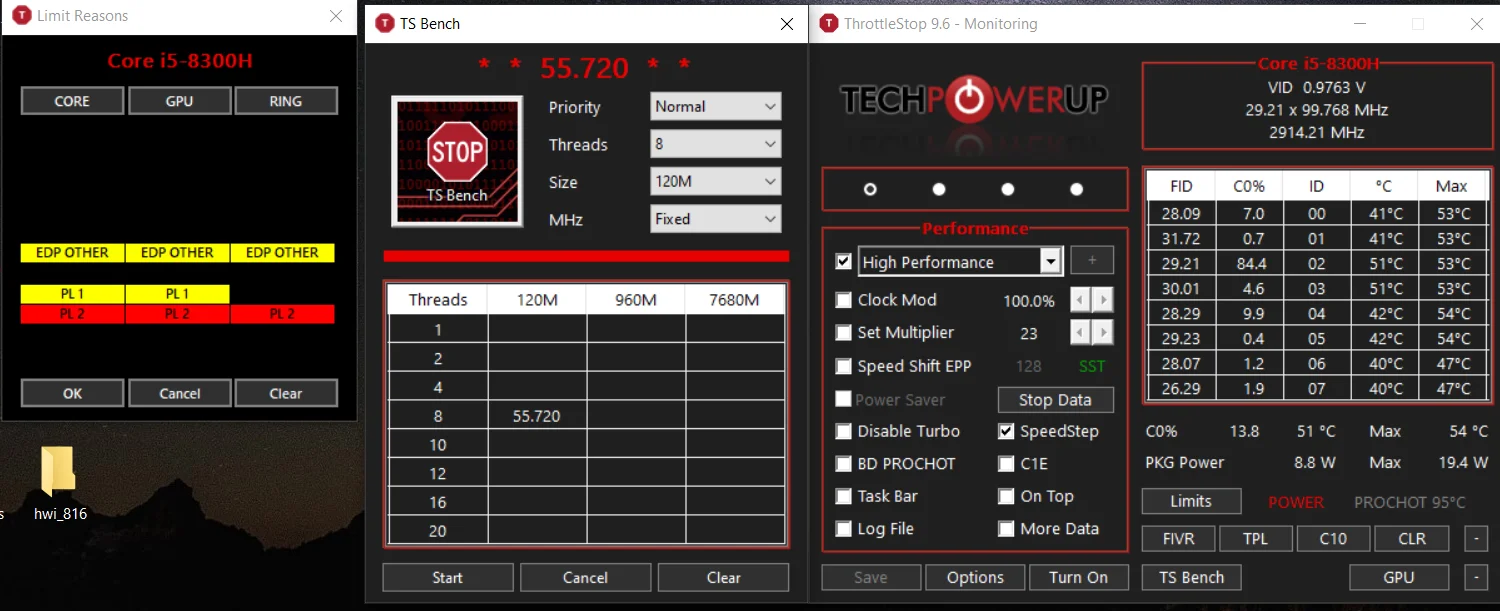Click the red TS Bench progress bar

(586, 256)
